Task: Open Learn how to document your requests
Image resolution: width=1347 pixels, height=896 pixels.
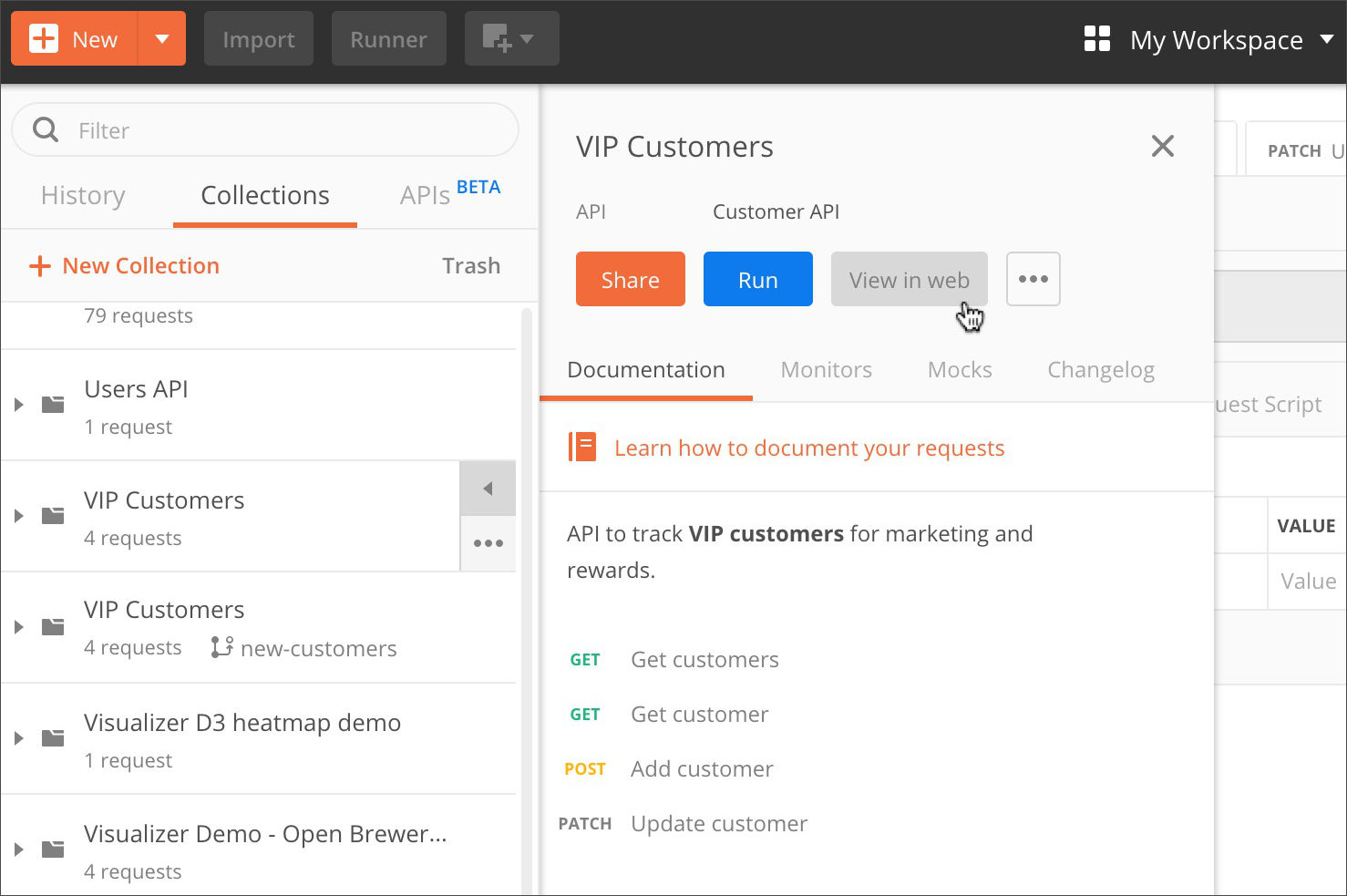Action: click(x=809, y=448)
